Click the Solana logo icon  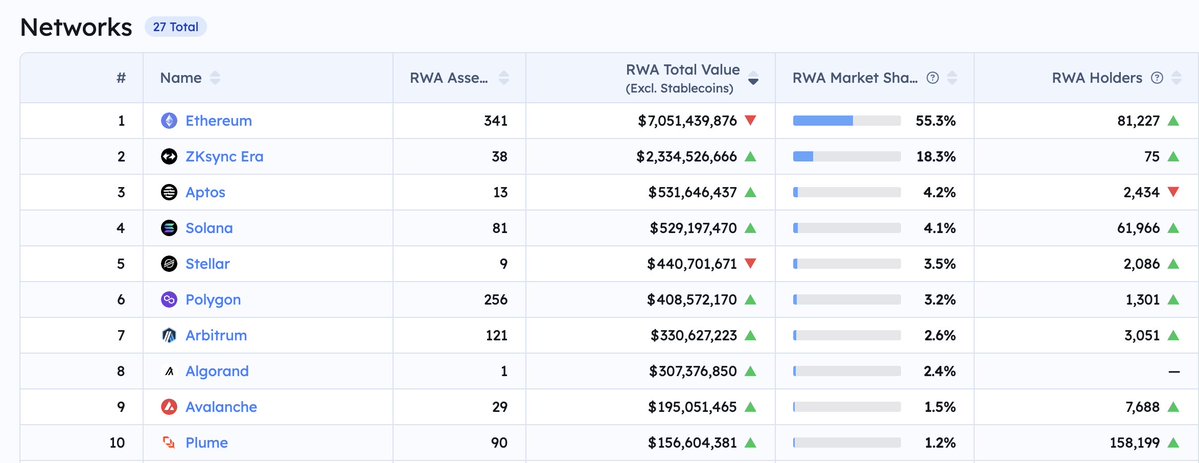[x=169, y=228]
